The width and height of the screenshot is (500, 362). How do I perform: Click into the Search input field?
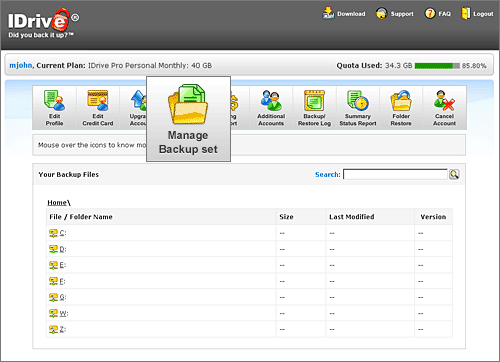tap(395, 174)
